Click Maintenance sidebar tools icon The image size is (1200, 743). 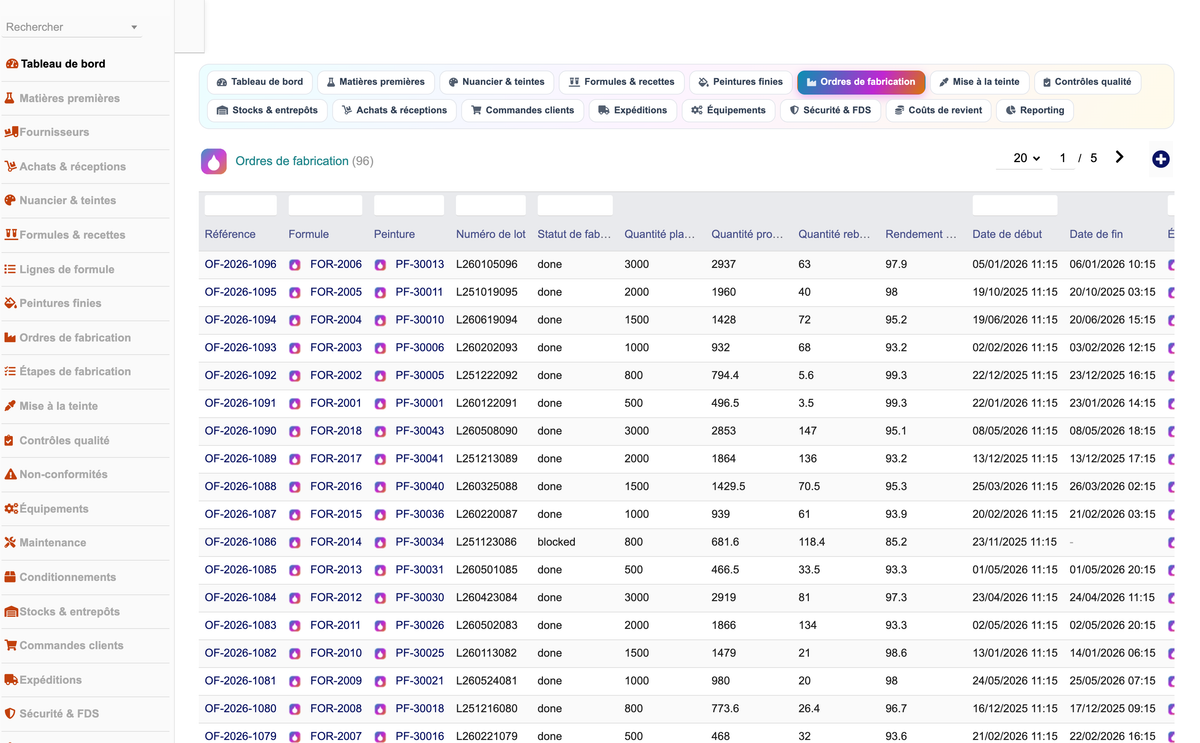pos(11,542)
